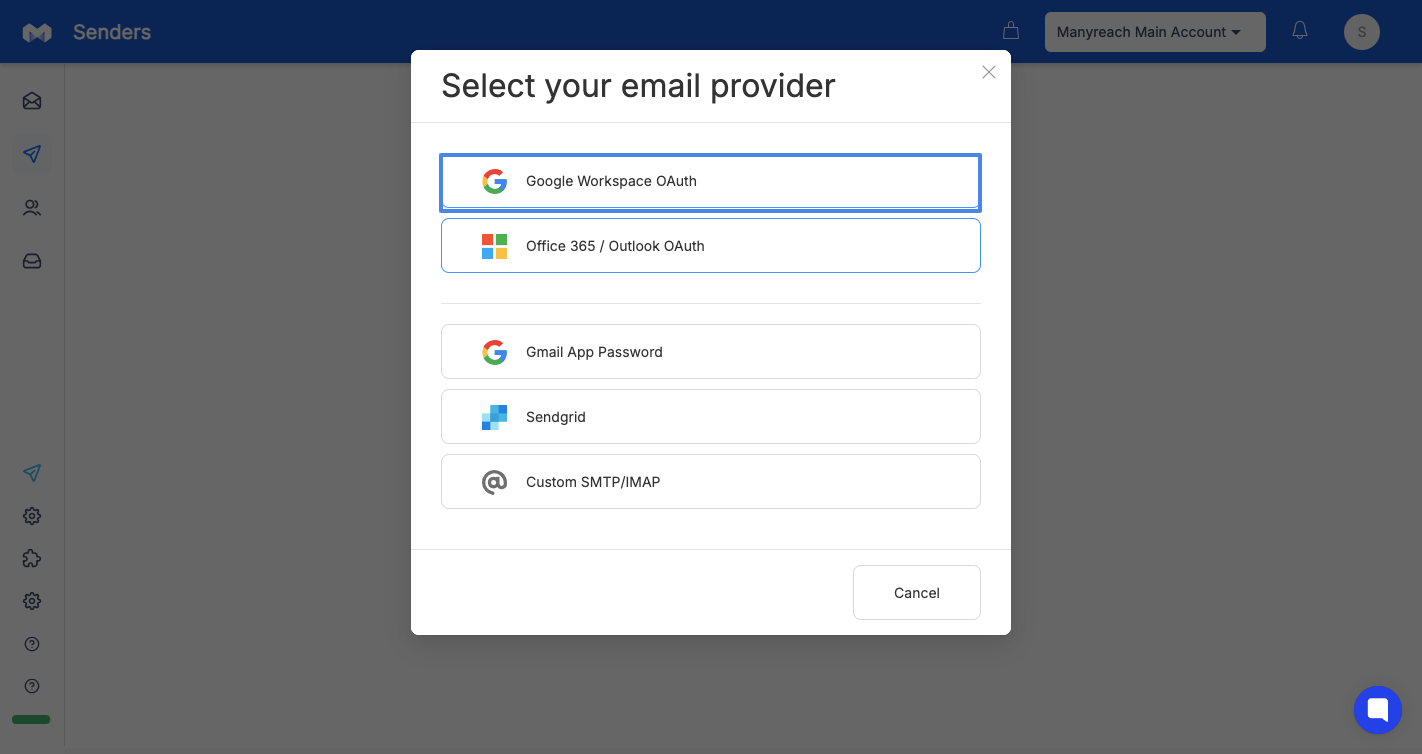Image resolution: width=1422 pixels, height=754 pixels.
Task: Open the puzzle piece integrations icon
Action: click(32, 558)
